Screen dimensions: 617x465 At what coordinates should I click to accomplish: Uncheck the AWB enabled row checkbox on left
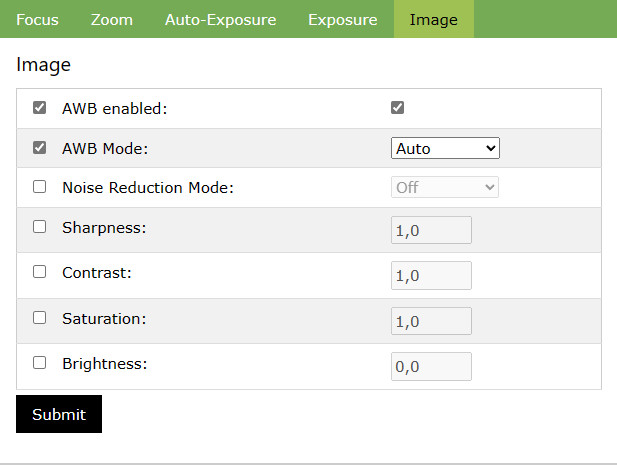coord(40,108)
